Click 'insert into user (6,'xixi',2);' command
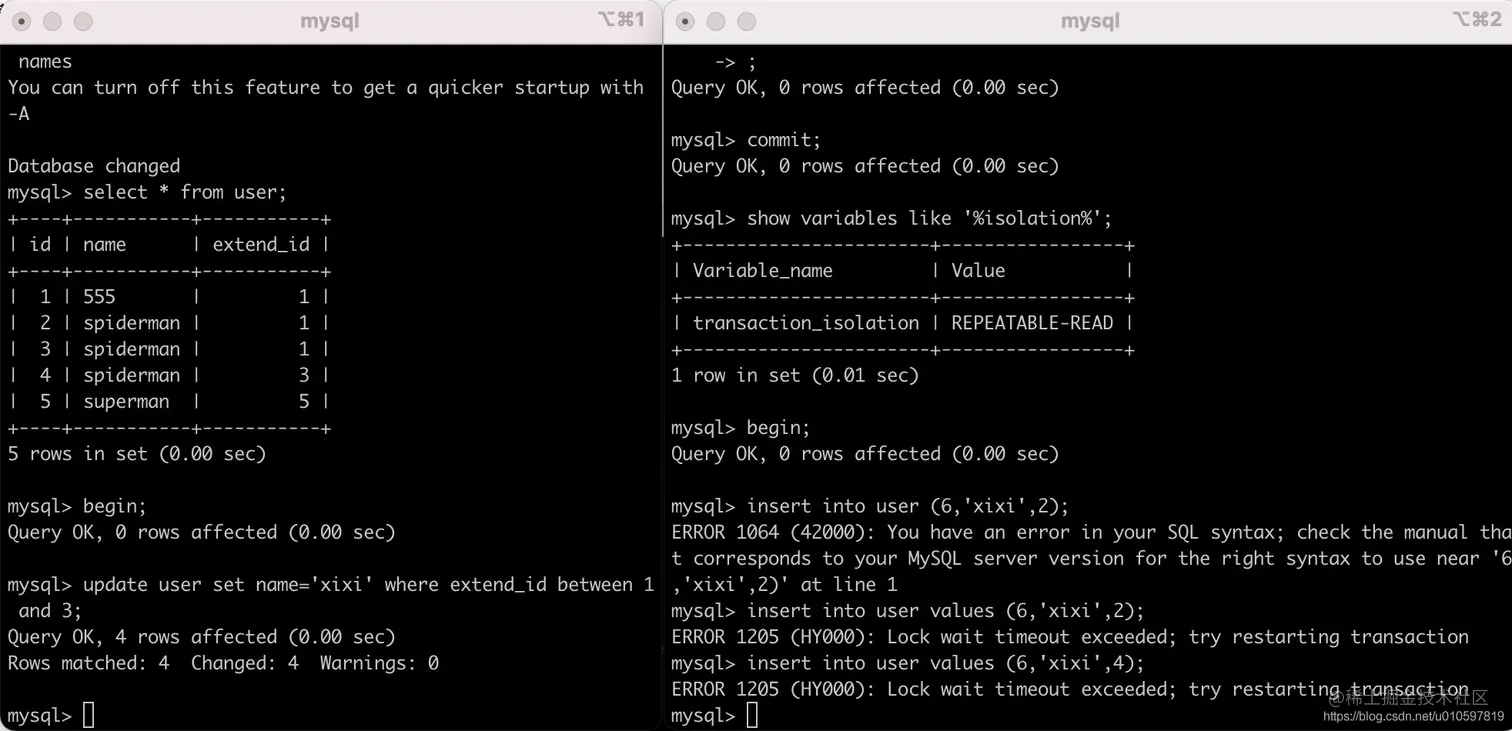Image resolution: width=1512 pixels, height=731 pixels. (908, 506)
